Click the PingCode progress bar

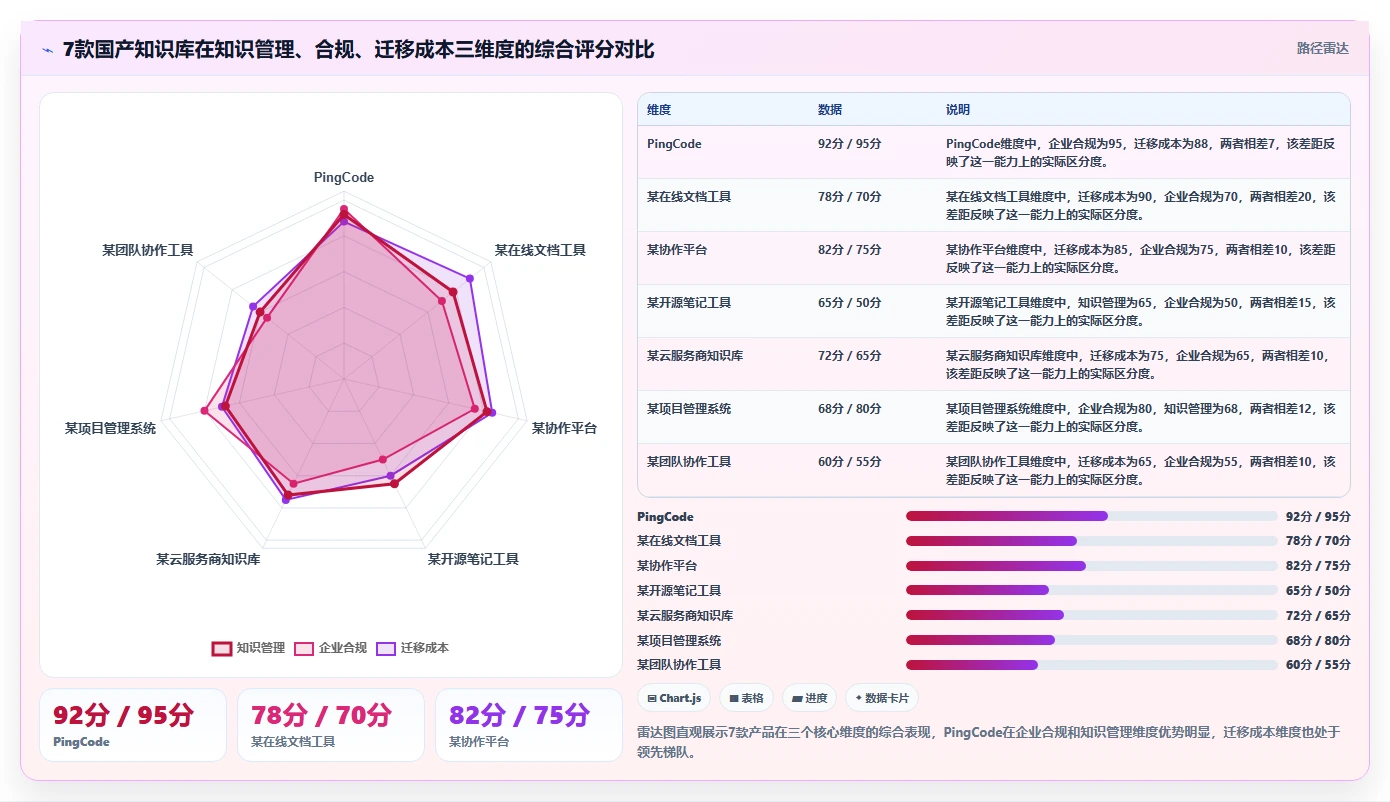coord(1092,516)
